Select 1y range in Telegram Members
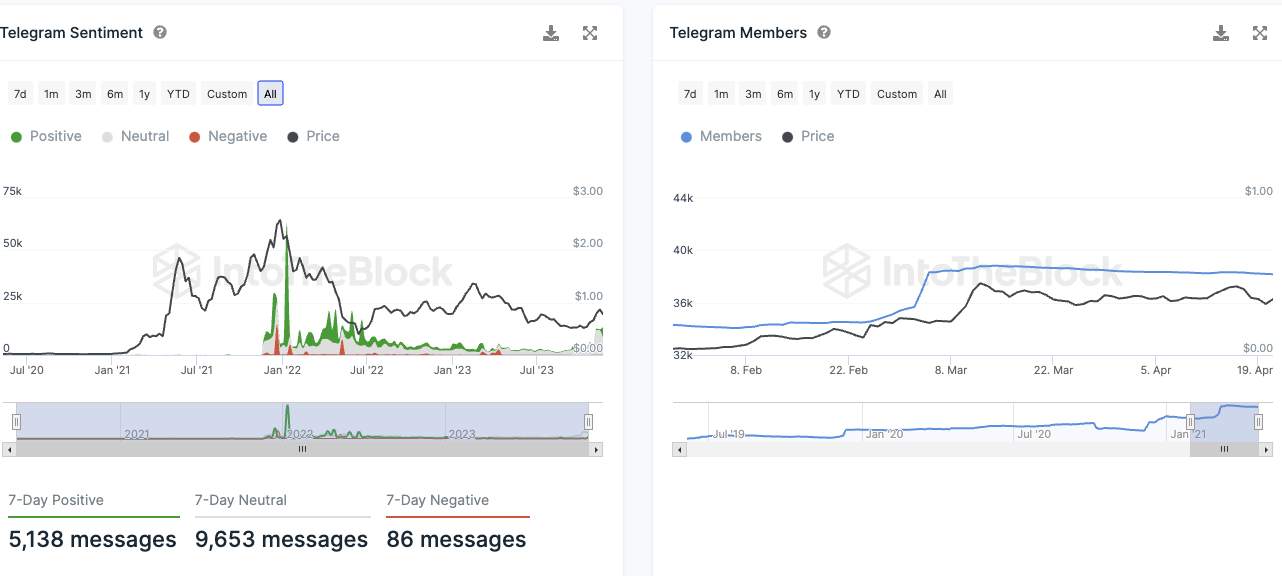This screenshot has width=1282, height=576. pyautogui.click(x=815, y=94)
